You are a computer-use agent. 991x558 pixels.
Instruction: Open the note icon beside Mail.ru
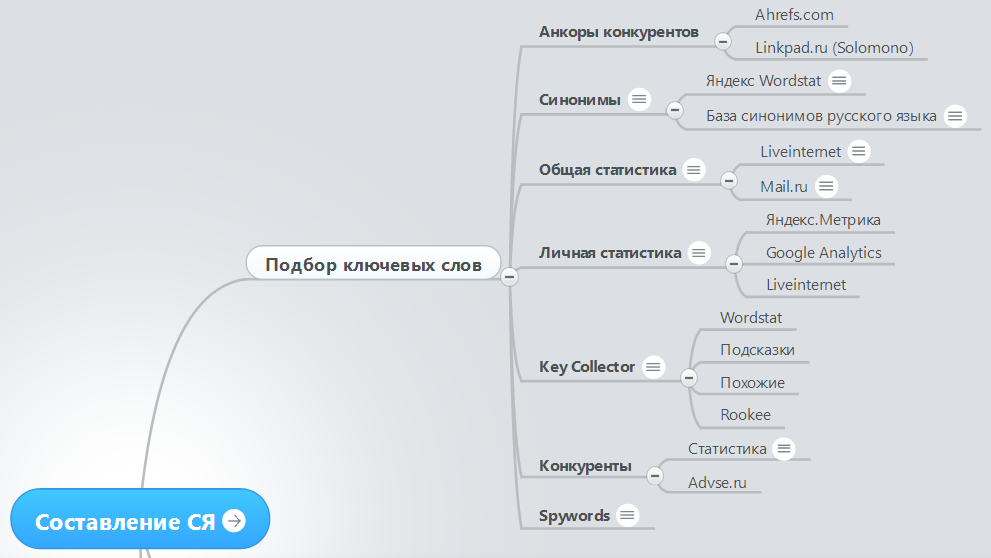[x=826, y=186]
